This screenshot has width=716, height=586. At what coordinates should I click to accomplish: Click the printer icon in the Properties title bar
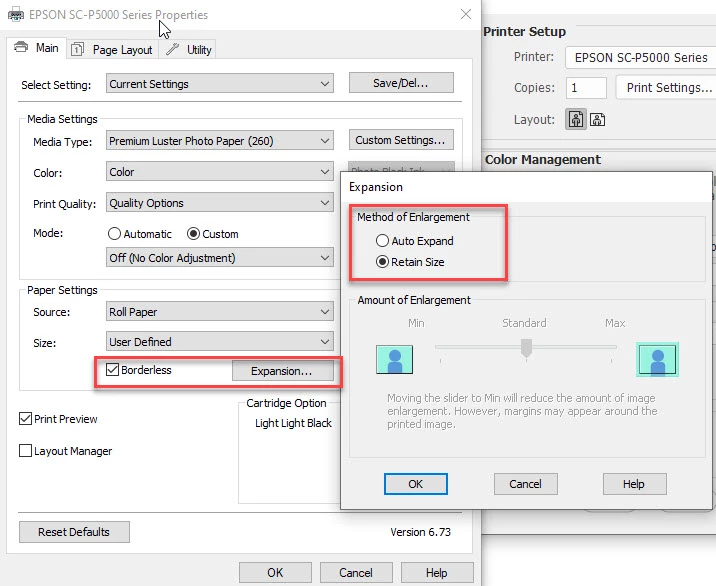click(x=16, y=15)
